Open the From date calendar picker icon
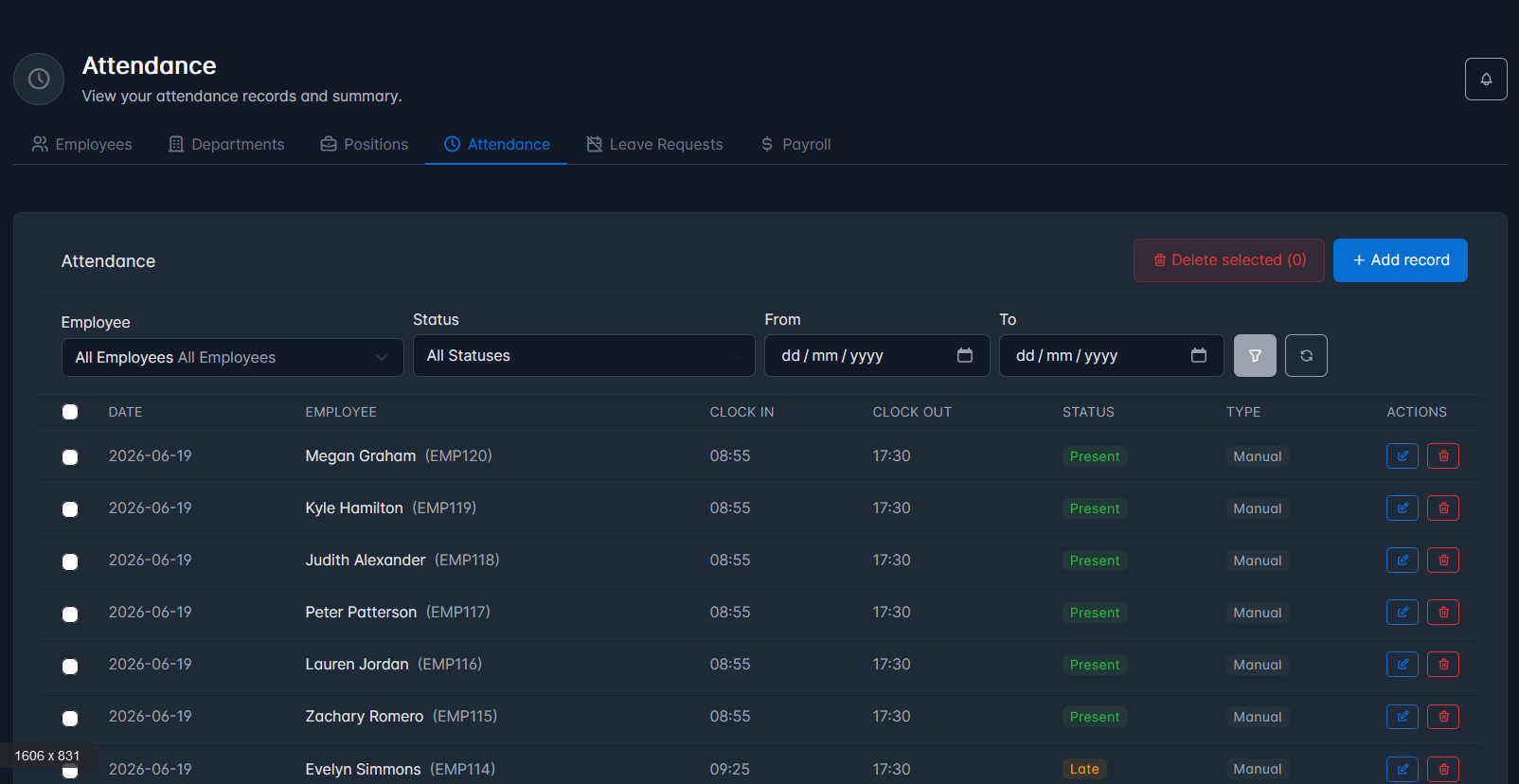Screen dimensions: 1519x784 tap(965, 355)
